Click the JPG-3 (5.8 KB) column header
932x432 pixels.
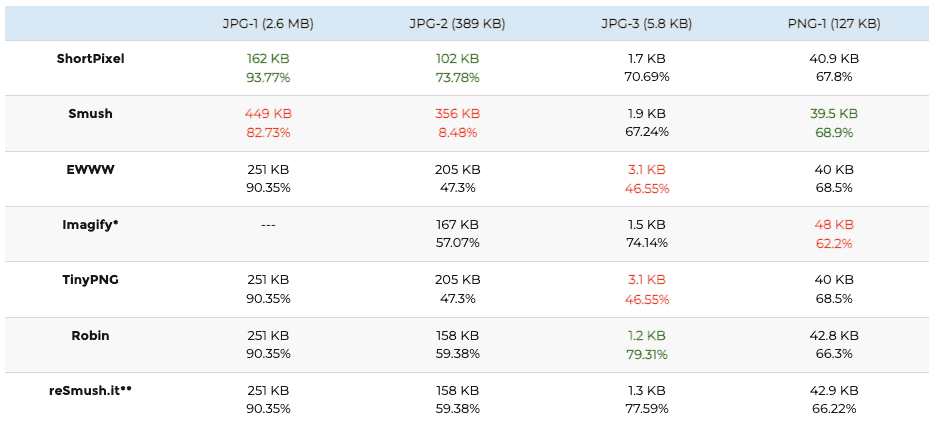point(646,24)
